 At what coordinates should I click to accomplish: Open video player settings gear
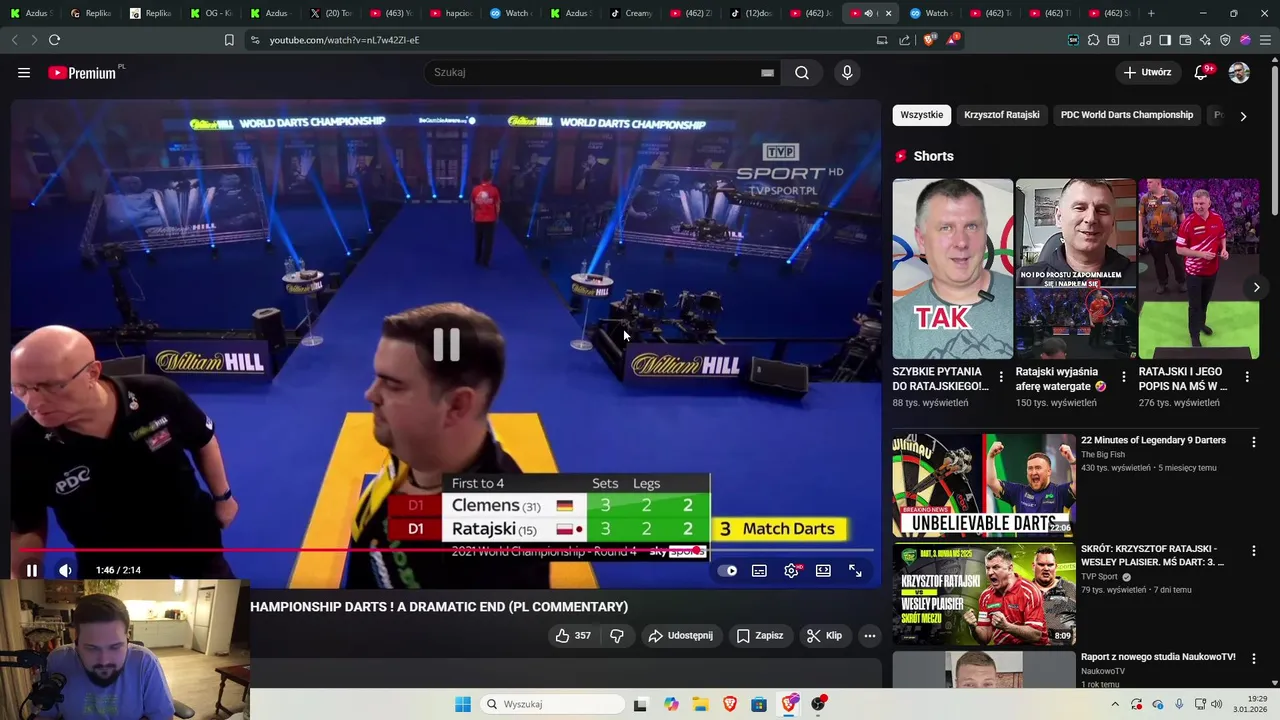791,571
